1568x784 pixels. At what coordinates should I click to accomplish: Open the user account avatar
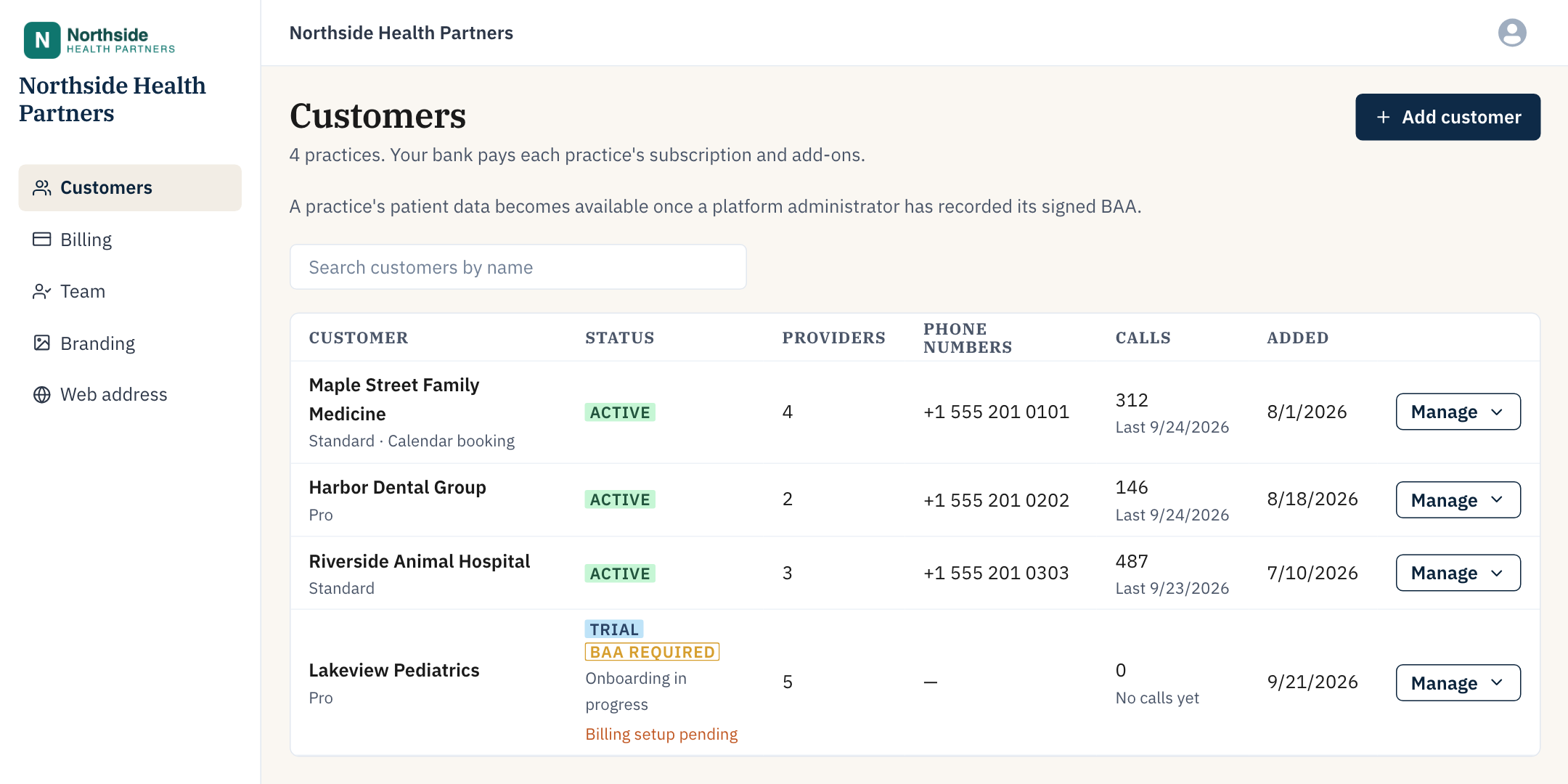point(1512,33)
